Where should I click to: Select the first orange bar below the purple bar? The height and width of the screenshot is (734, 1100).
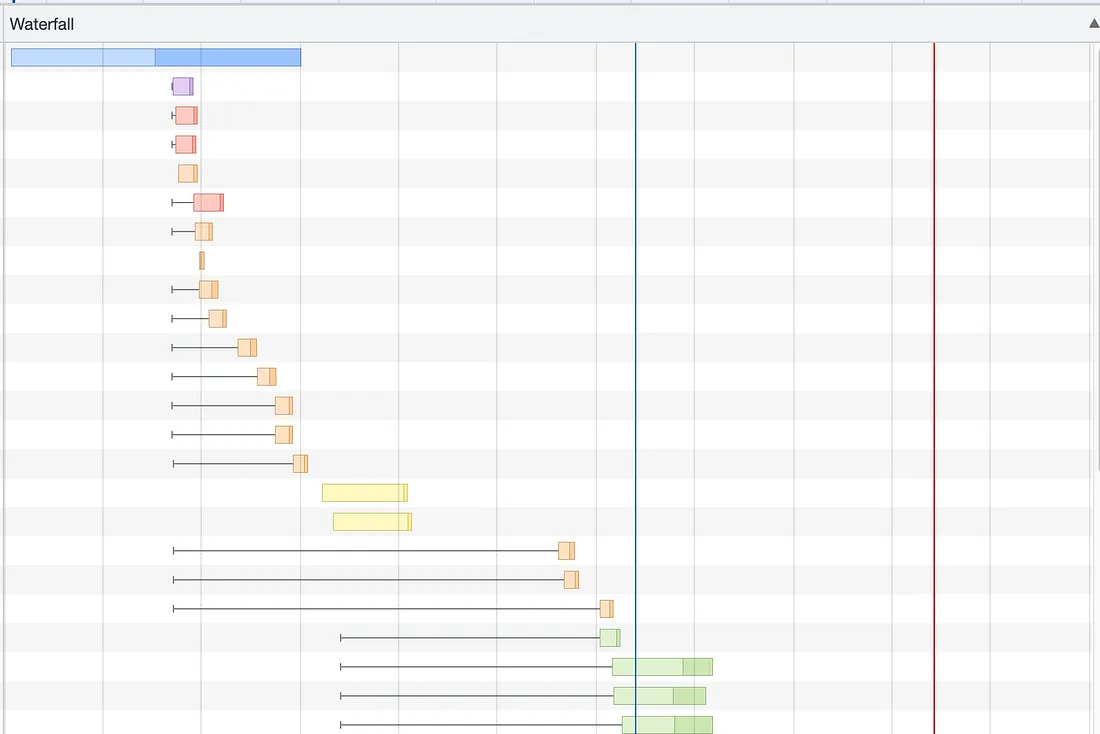188,174
